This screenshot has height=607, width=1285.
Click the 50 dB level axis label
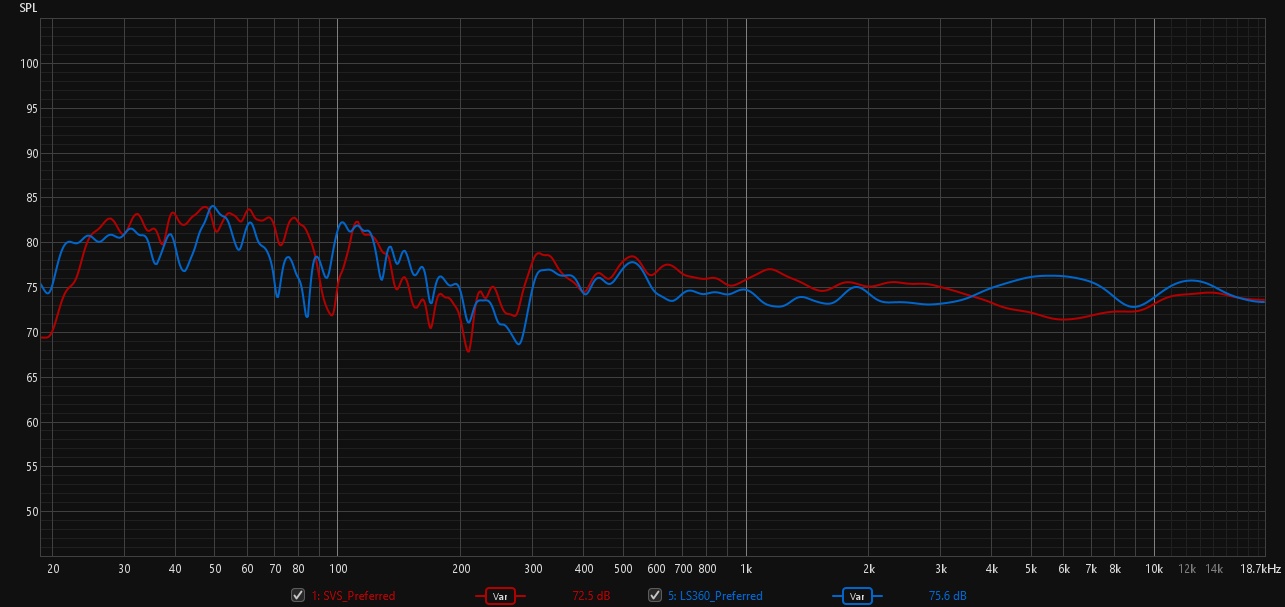32,512
